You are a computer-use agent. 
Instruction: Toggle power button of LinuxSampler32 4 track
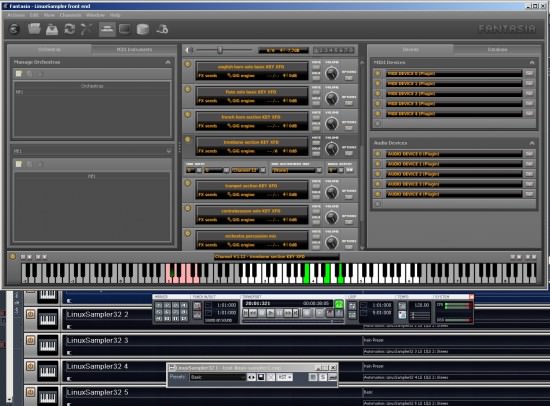point(31,366)
